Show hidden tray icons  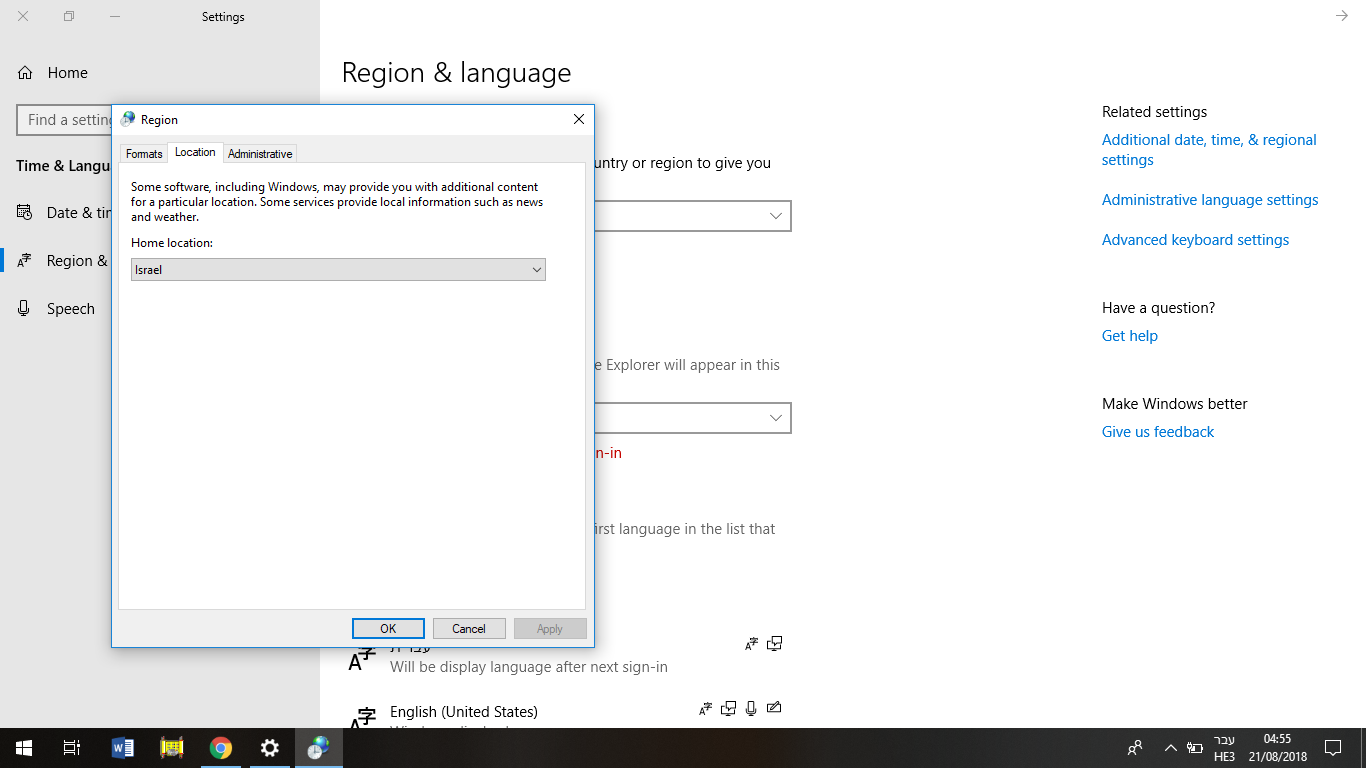[1171, 748]
